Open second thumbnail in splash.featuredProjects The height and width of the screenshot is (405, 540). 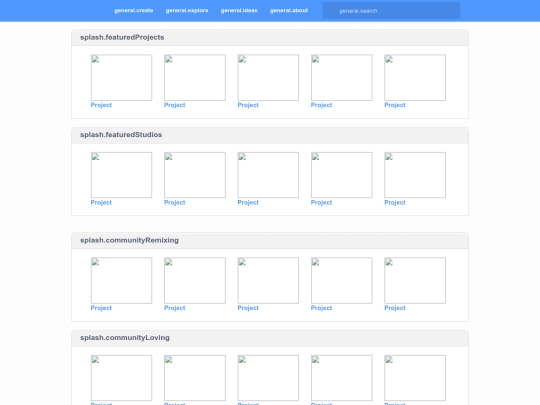tap(195, 77)
